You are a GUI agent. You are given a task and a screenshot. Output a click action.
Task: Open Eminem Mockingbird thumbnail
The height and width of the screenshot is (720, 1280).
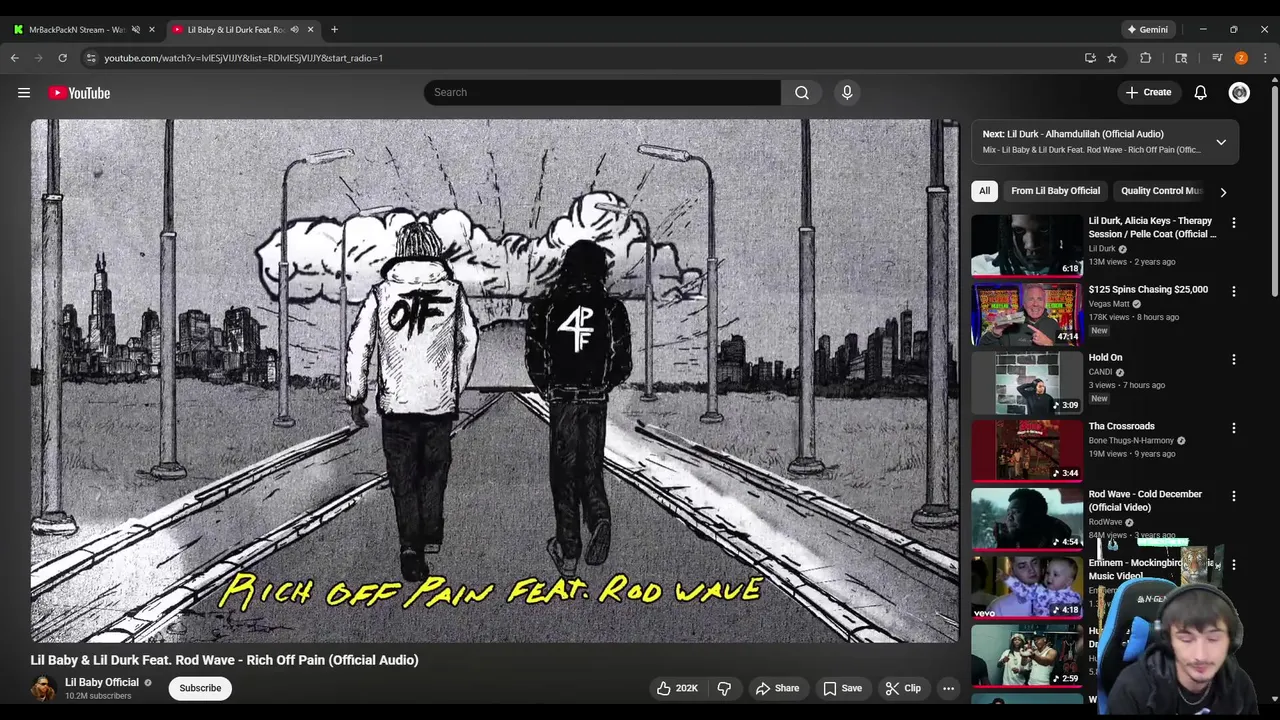(1027, 587)
